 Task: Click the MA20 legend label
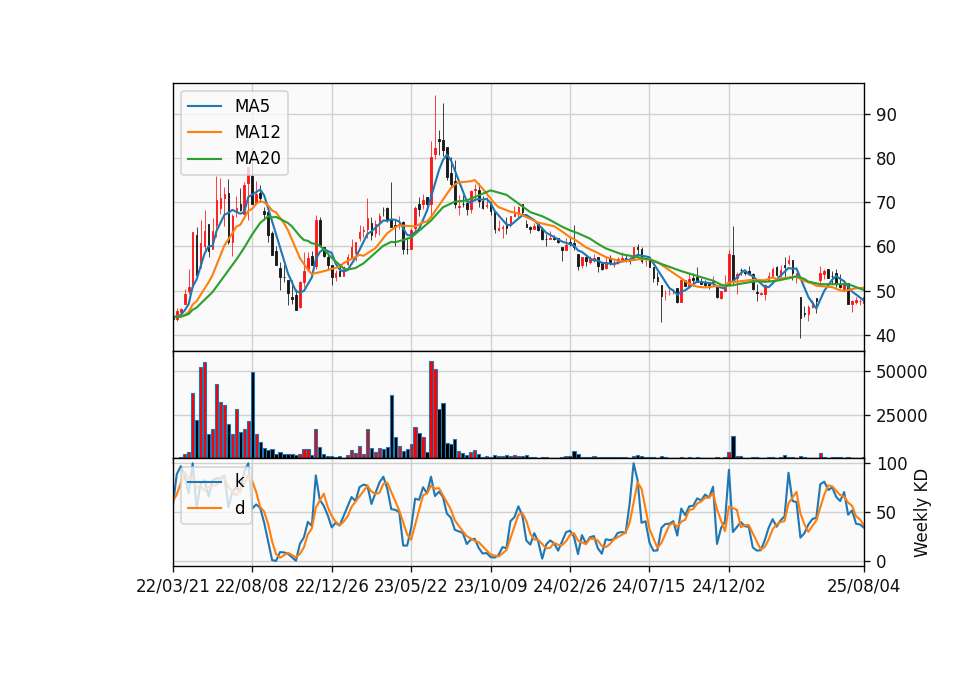(x=257, y=159)
